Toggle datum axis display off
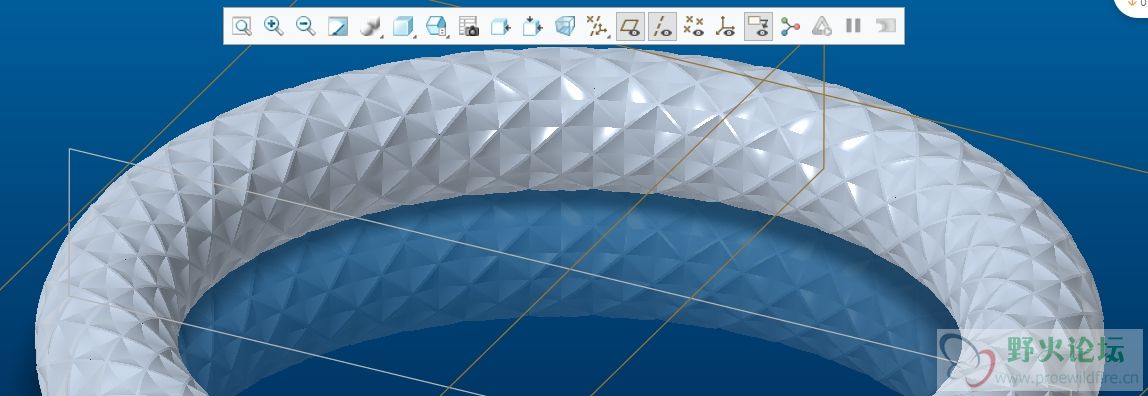 (x=662, y=27)
